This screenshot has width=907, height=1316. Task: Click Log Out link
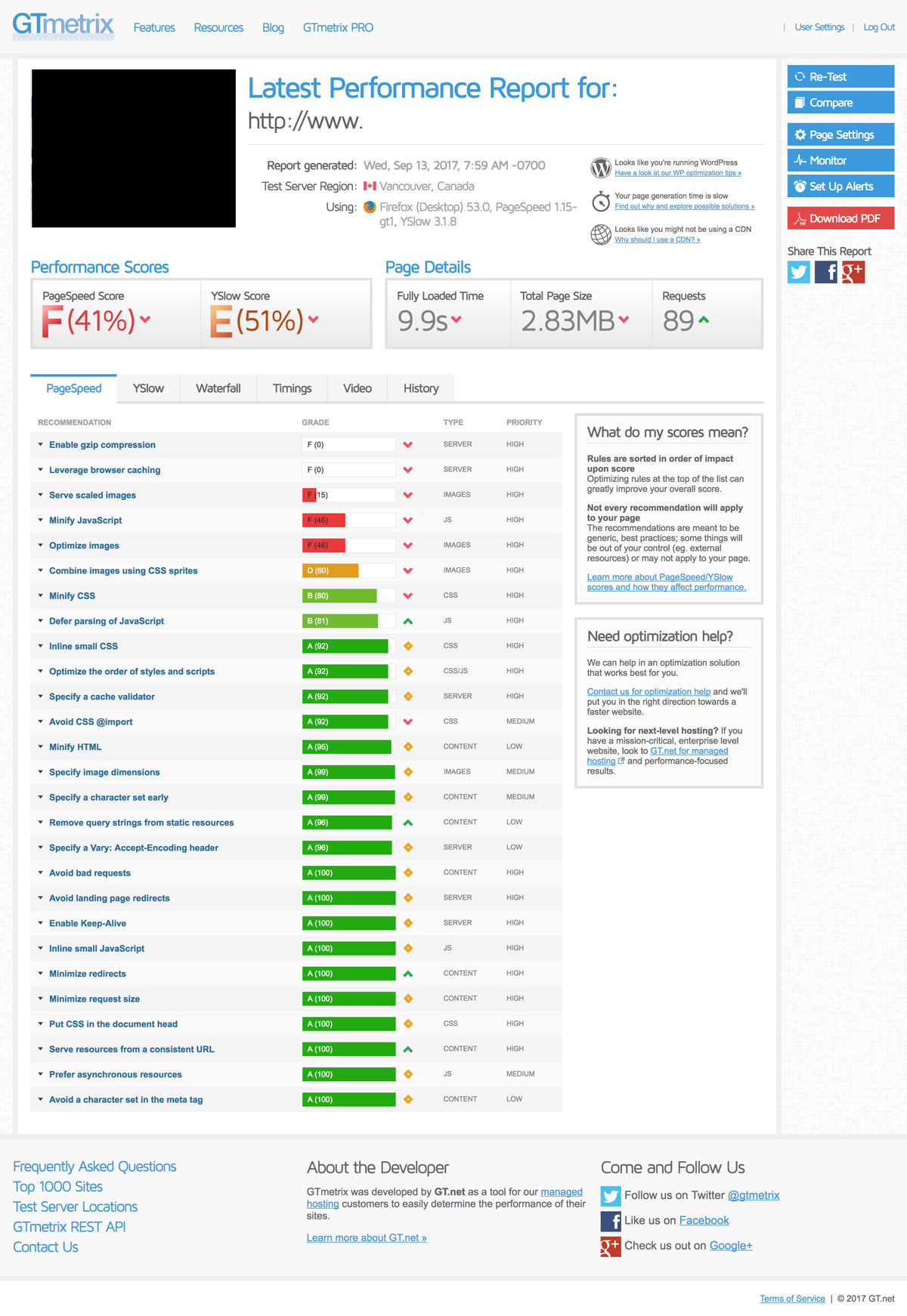click(879, 27)
